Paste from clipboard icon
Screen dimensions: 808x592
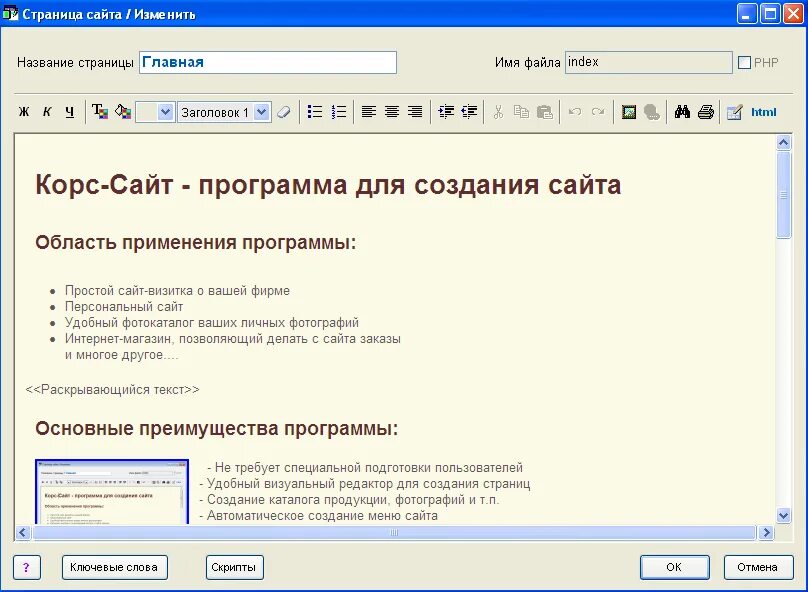pyautogui.click(x=545, y=112)
